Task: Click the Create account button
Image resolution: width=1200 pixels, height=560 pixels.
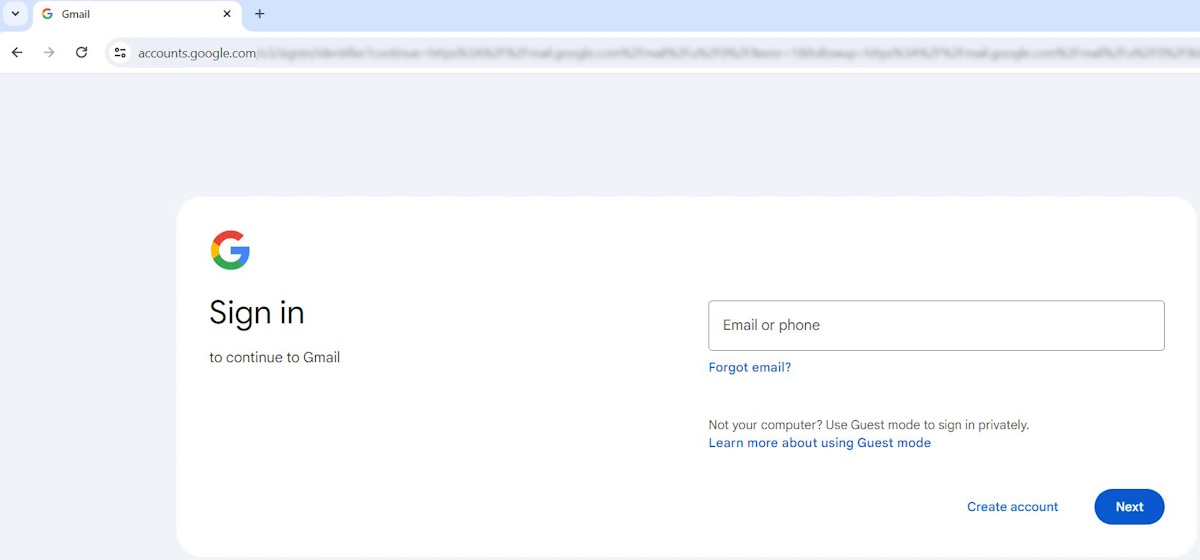Action: pos(1012,507)
